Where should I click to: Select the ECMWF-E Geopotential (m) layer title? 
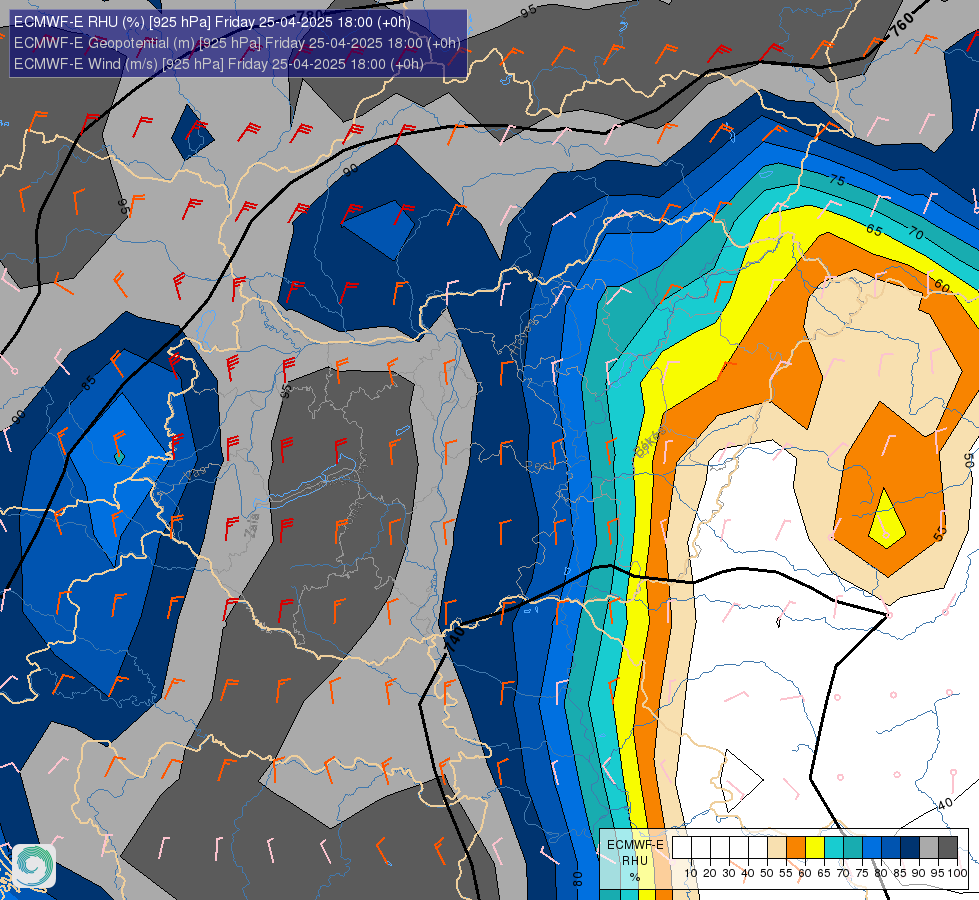pyautogui.click(x=237, y=43)
